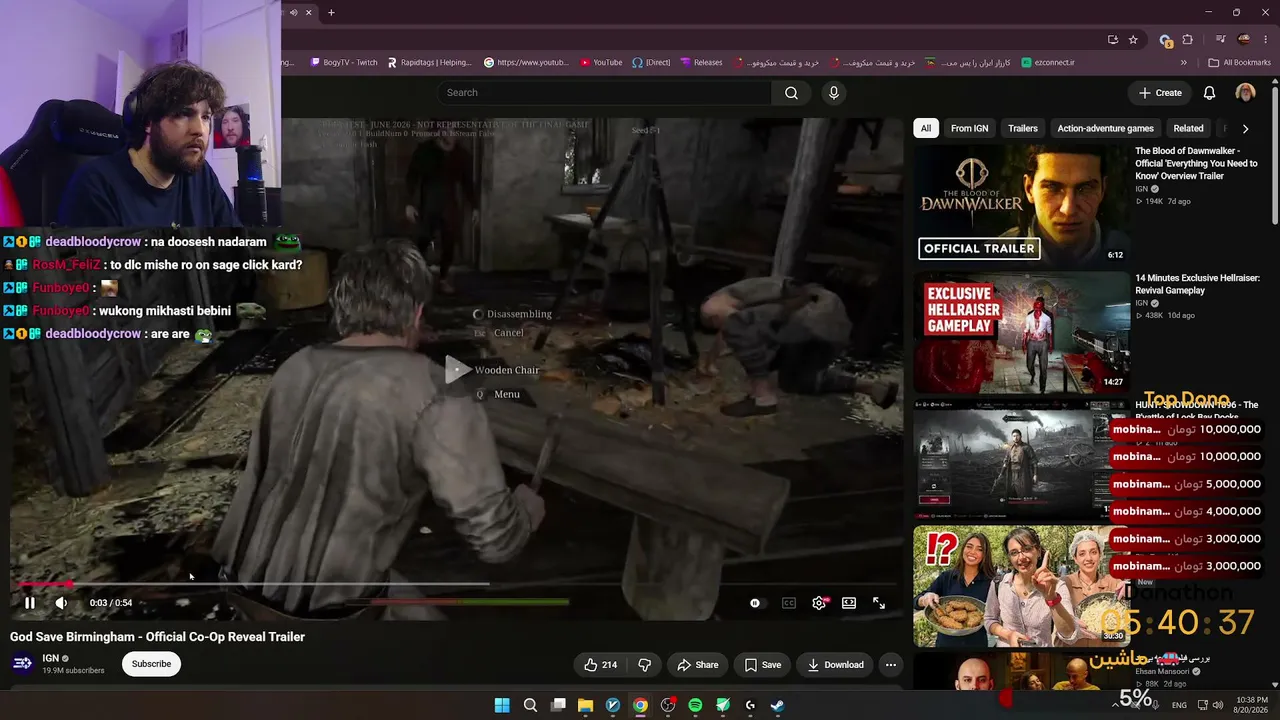Viewport: 1280px width, 720px height.
Task: Select the Action-adventure games chip
Action: (x=1105, y=128)
